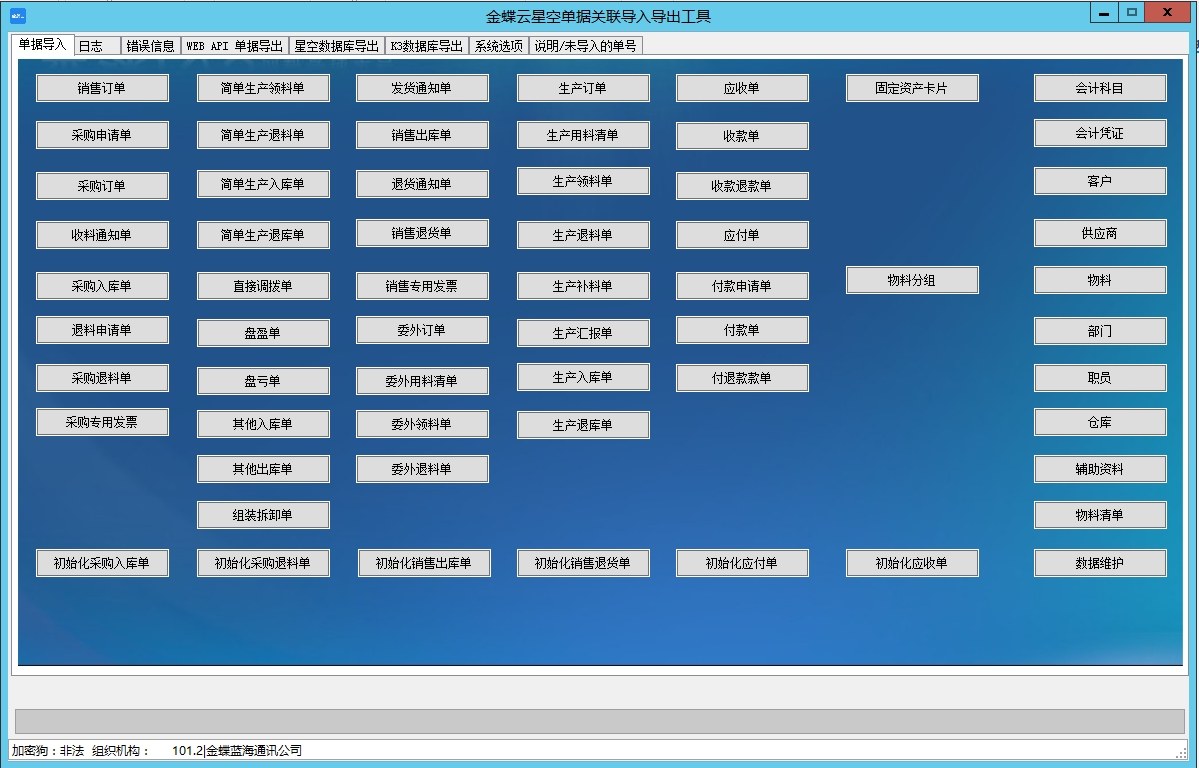Image resolution: width=1199 pixels, height=768 pixels.
Task: Open 固定资产卡片
Action: pyautogui.click(x=911, y=88)
